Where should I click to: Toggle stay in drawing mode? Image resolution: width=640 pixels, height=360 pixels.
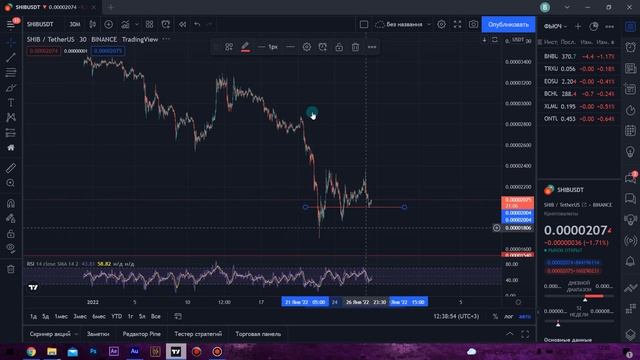point(11,218)
